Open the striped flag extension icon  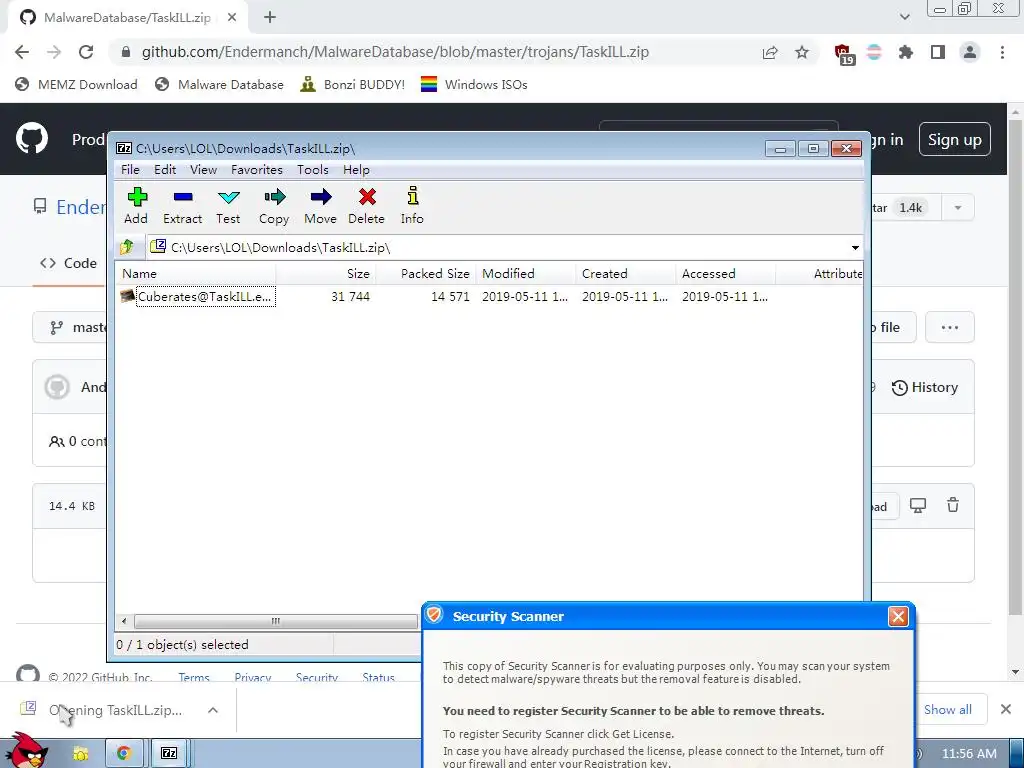coord(874,52)
